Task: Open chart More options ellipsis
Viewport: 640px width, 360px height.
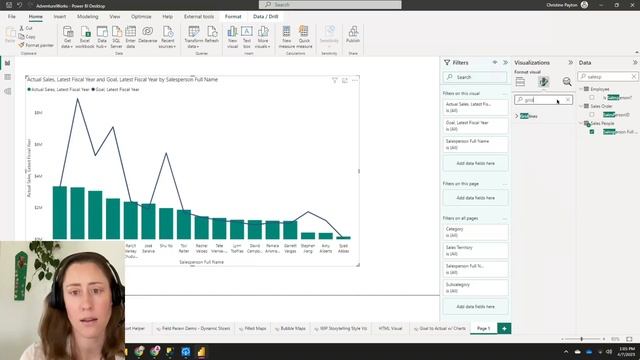Action: 355,80
